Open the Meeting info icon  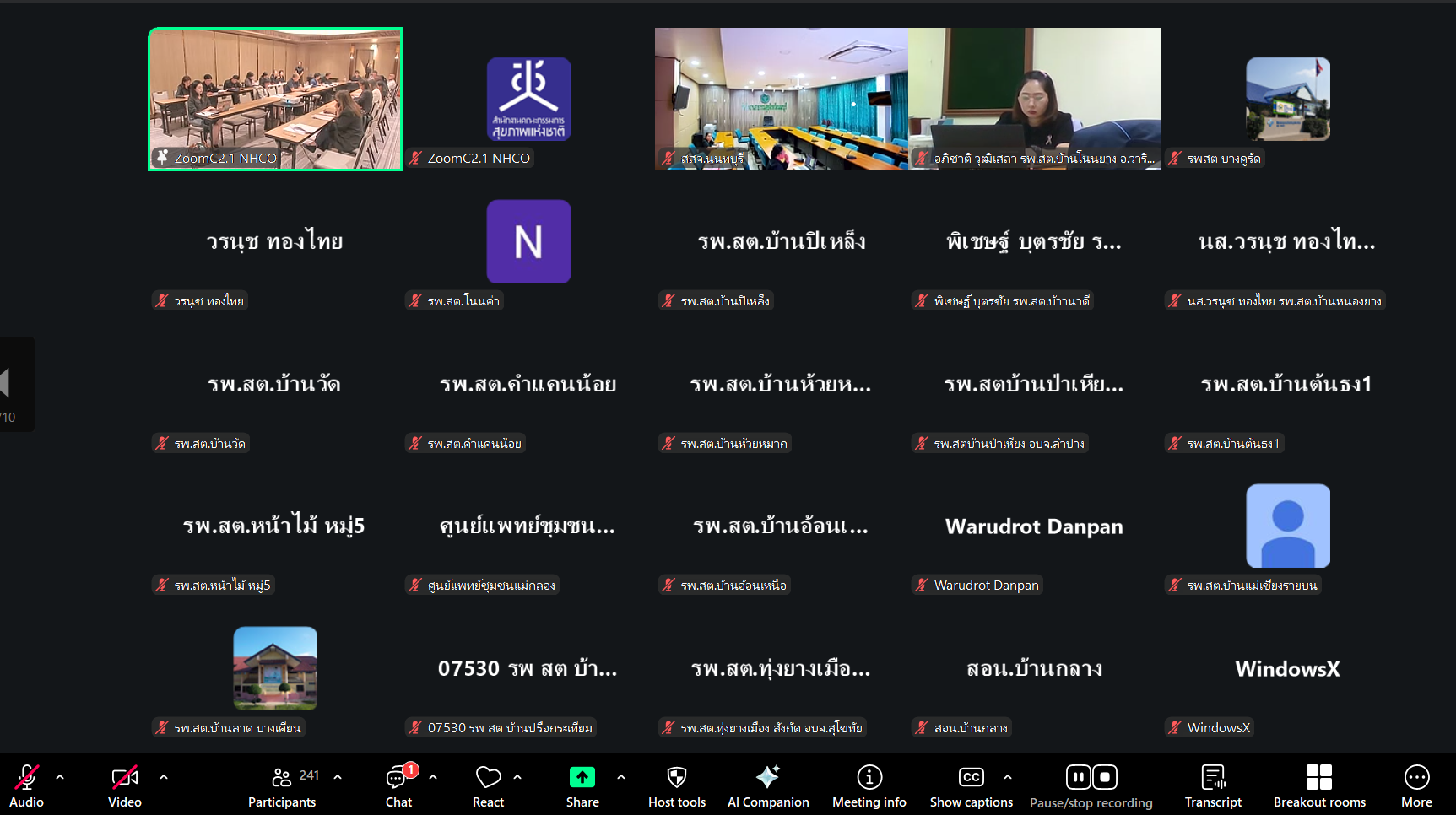(x=869, y=777)
